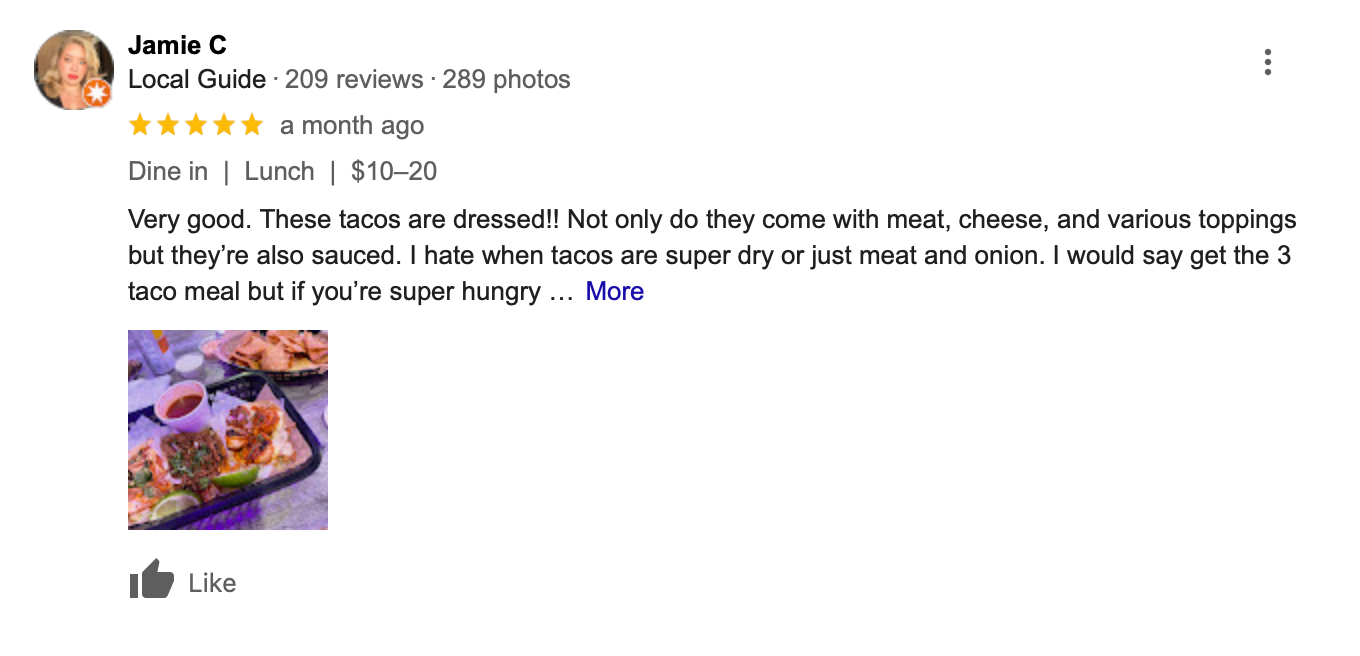This screenshot has height=656, width=1360.
Task: Click the 289 photos count
Action: point(506,80)
